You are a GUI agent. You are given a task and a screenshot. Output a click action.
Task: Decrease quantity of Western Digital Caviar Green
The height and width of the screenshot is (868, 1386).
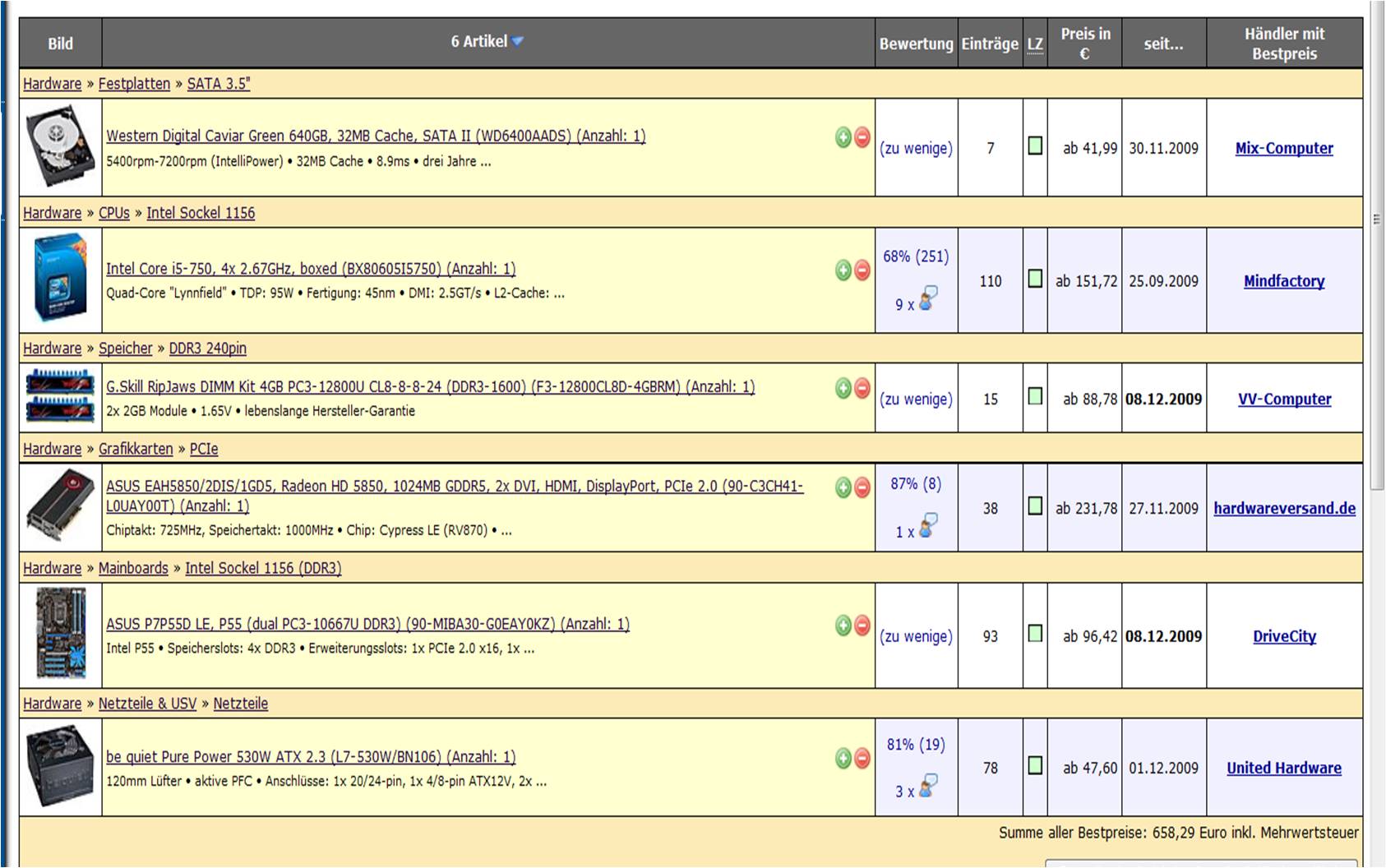[x=862, y=137]
